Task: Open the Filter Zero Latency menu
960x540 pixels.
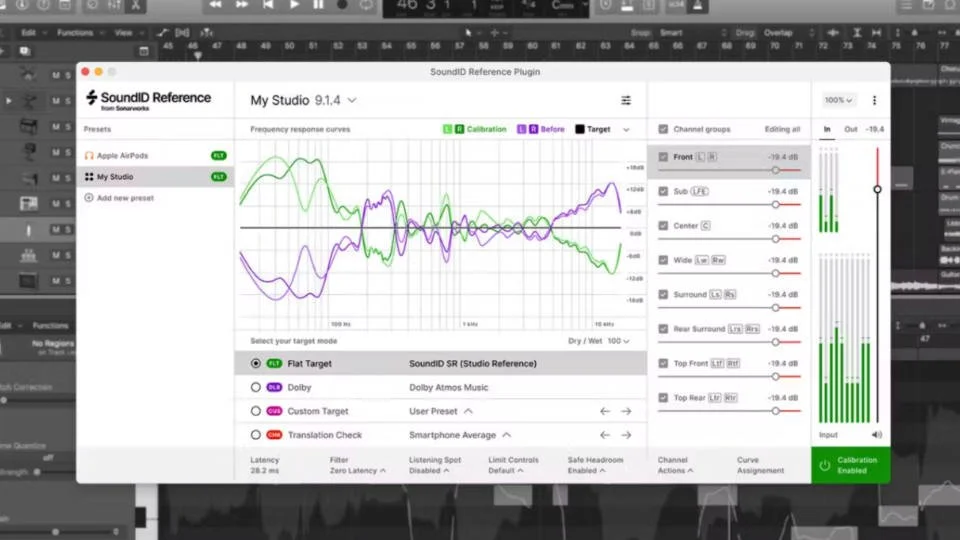Action: click(x=358, y=465)
